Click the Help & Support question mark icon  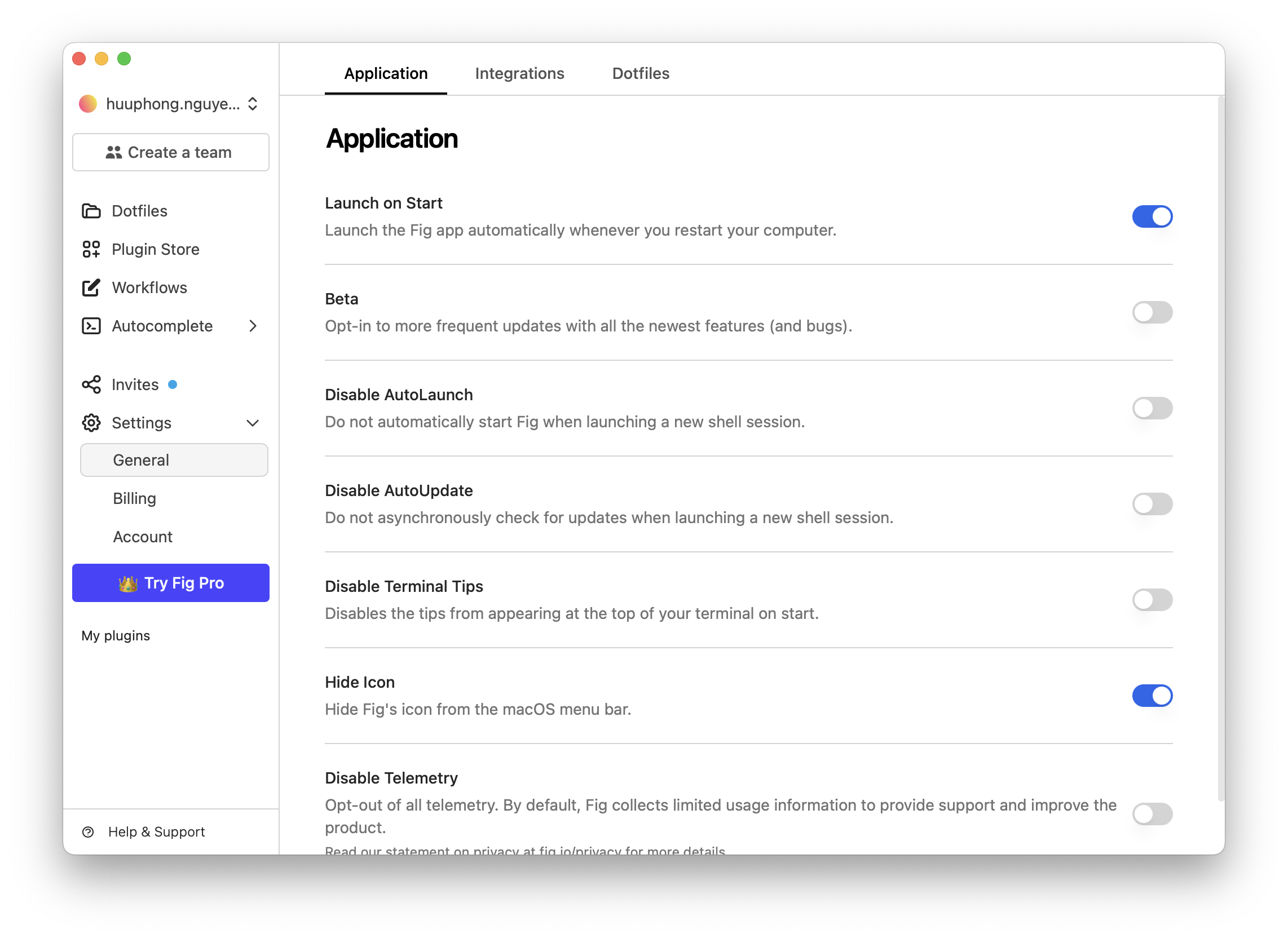[x=89, y=831]
